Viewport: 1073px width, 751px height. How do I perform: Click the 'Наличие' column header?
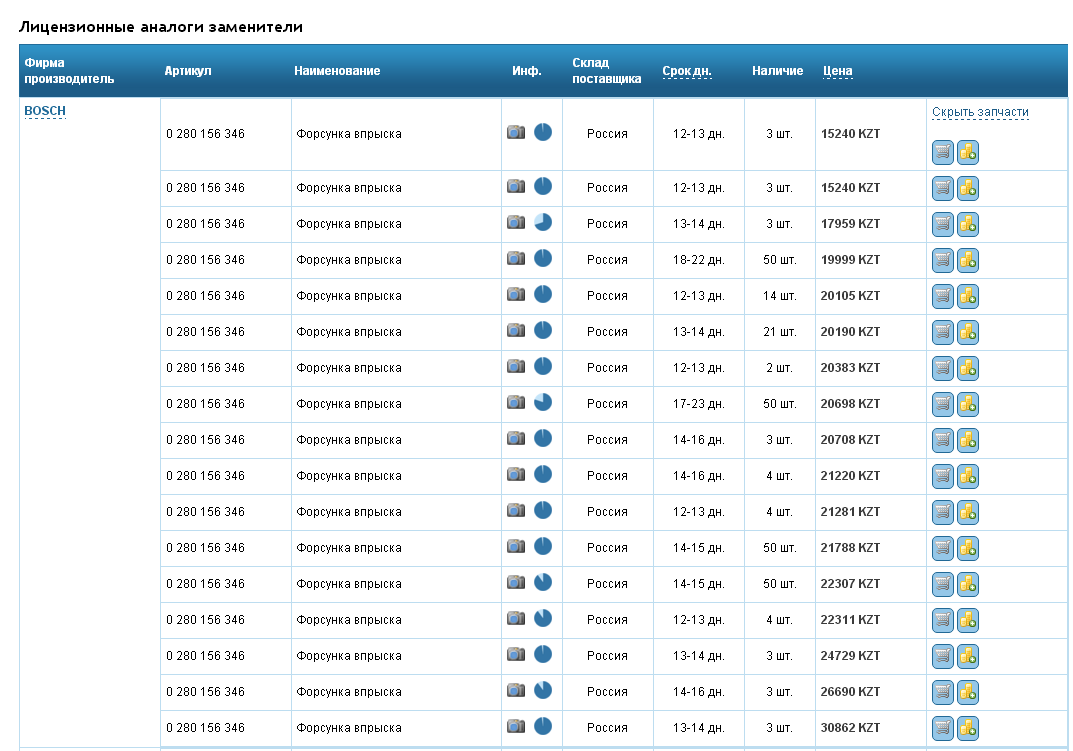click(777, 71)
